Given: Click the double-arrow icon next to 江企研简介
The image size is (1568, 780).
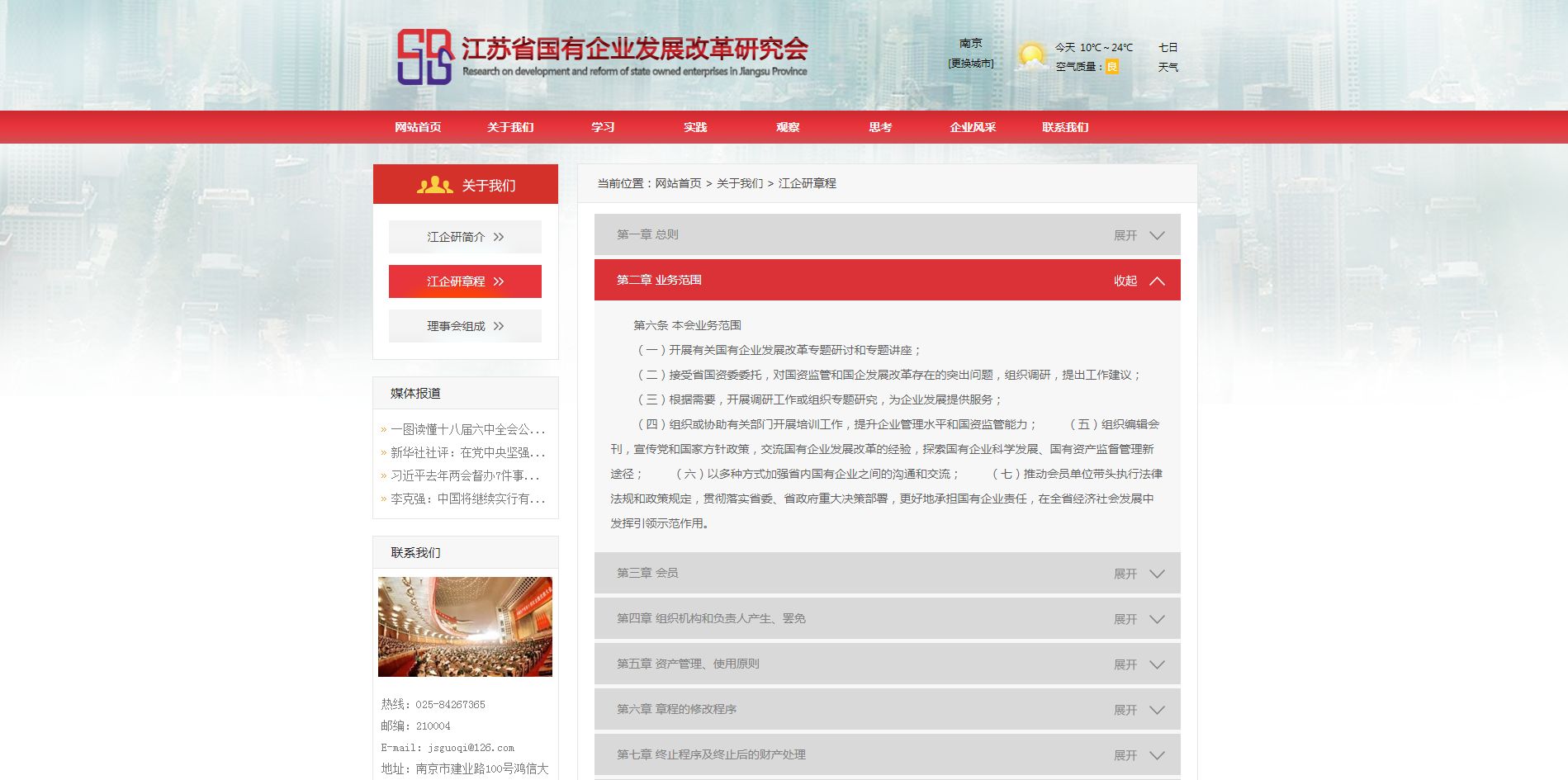Looking at the screenshot, I should pos(499,237).
